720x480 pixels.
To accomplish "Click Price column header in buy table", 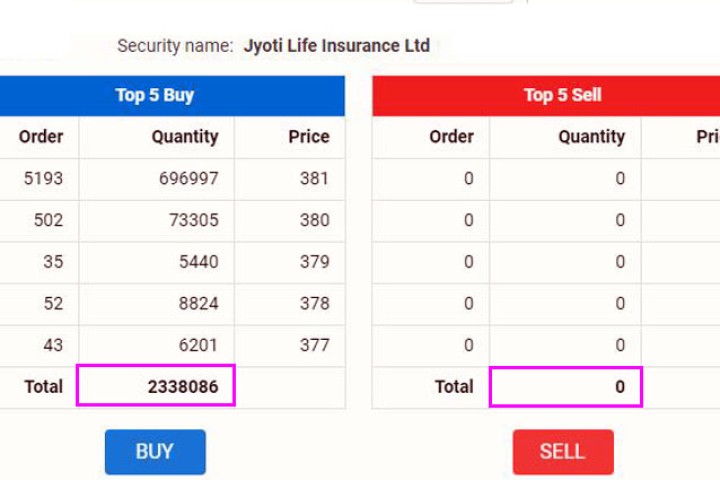I will pos(309,137).
